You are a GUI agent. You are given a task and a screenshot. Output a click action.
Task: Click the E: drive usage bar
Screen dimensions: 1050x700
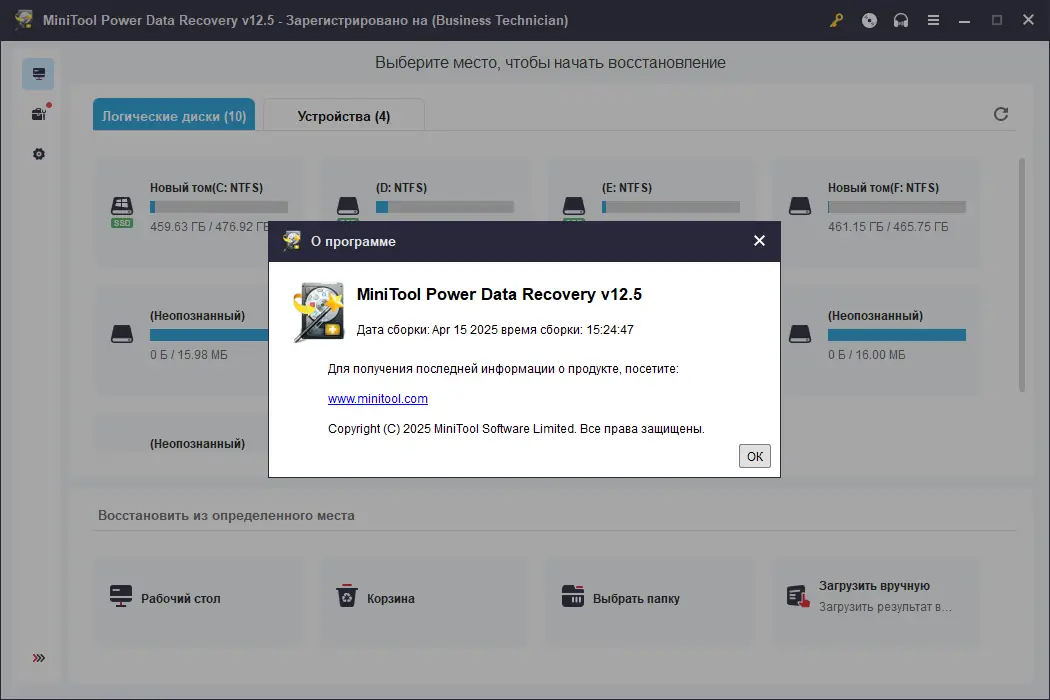(671, 207)
